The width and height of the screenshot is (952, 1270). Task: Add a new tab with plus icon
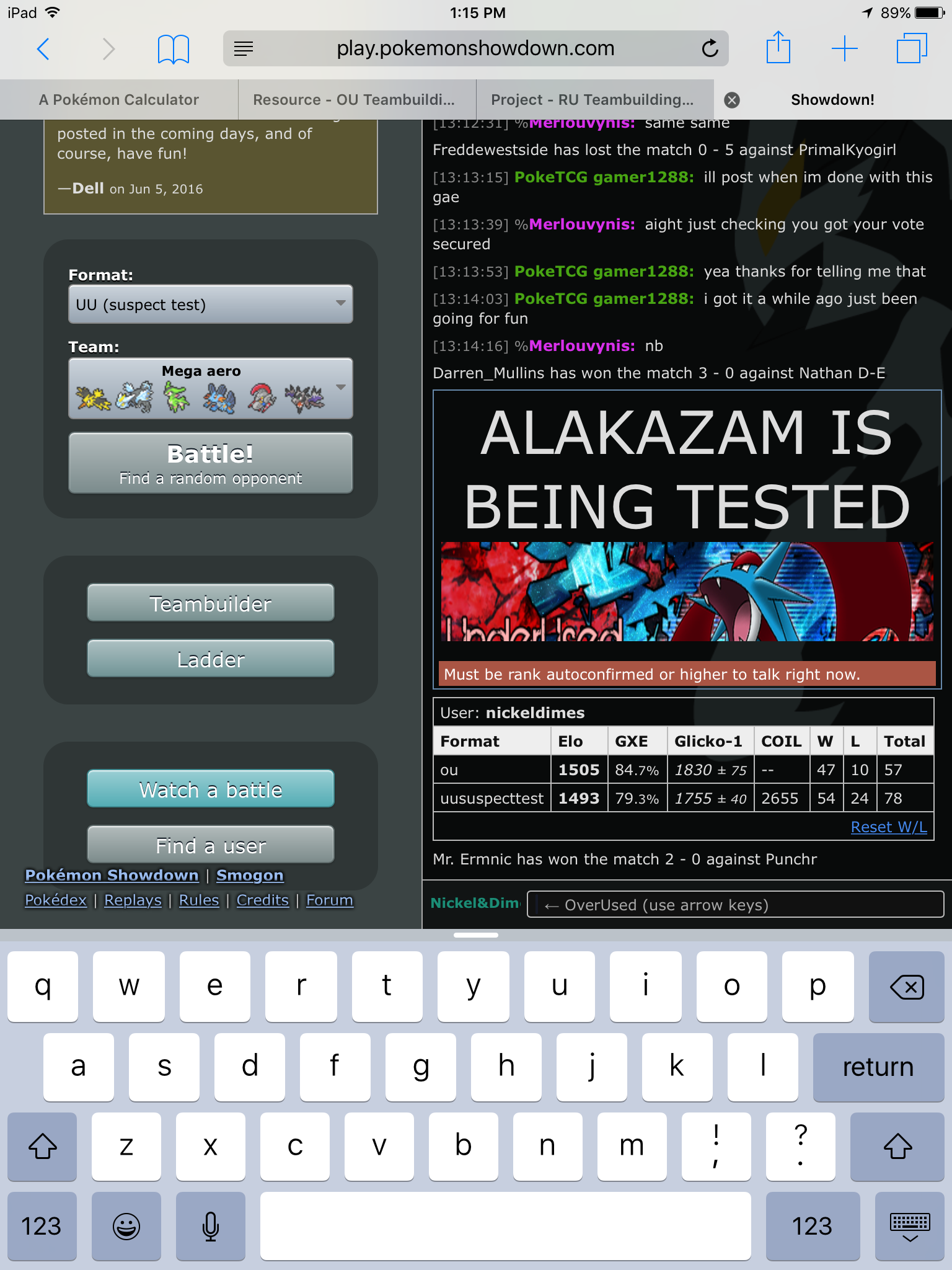(844, 48)
